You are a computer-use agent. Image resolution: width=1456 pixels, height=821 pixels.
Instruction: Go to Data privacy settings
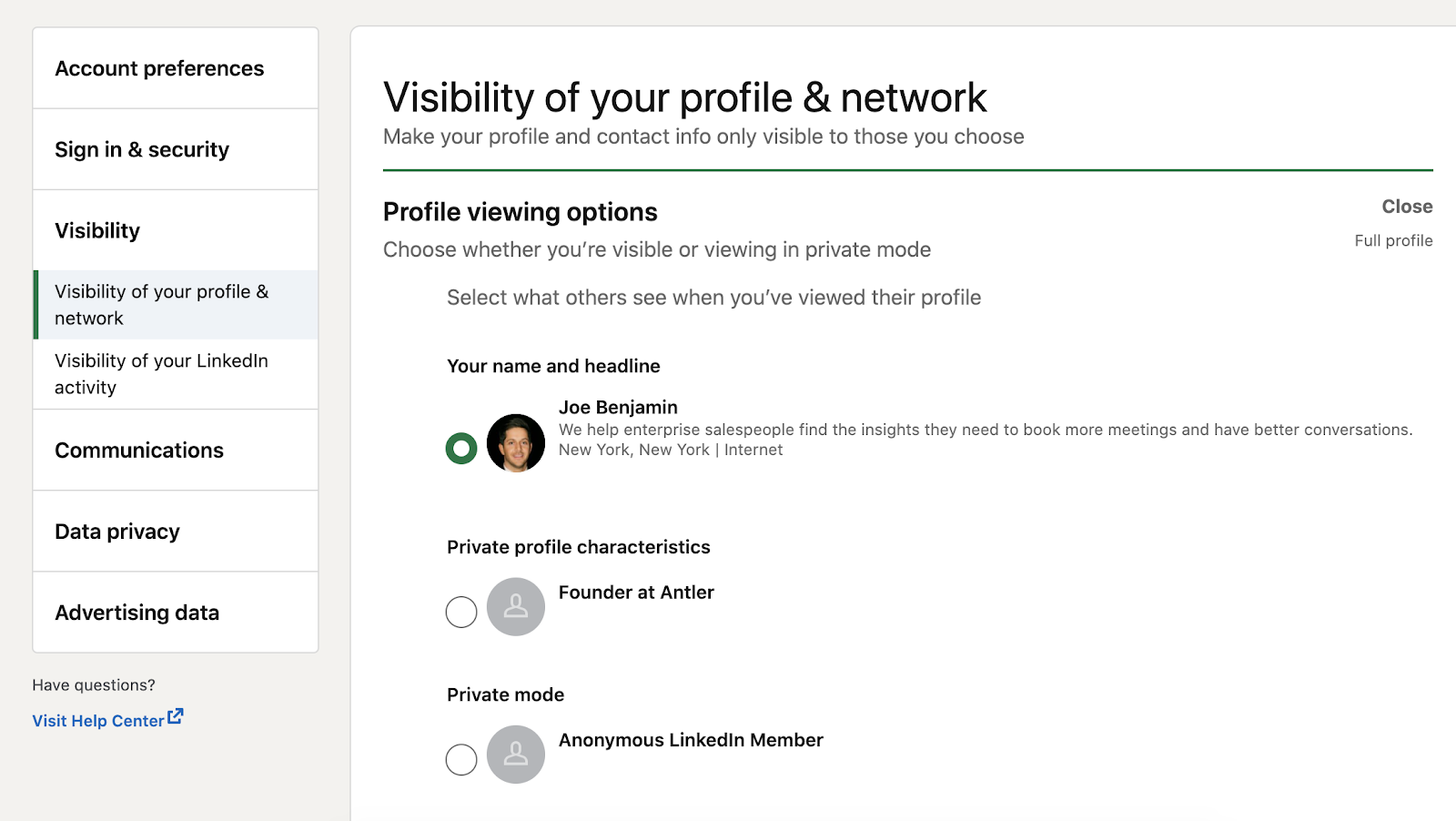pos(117,532)
